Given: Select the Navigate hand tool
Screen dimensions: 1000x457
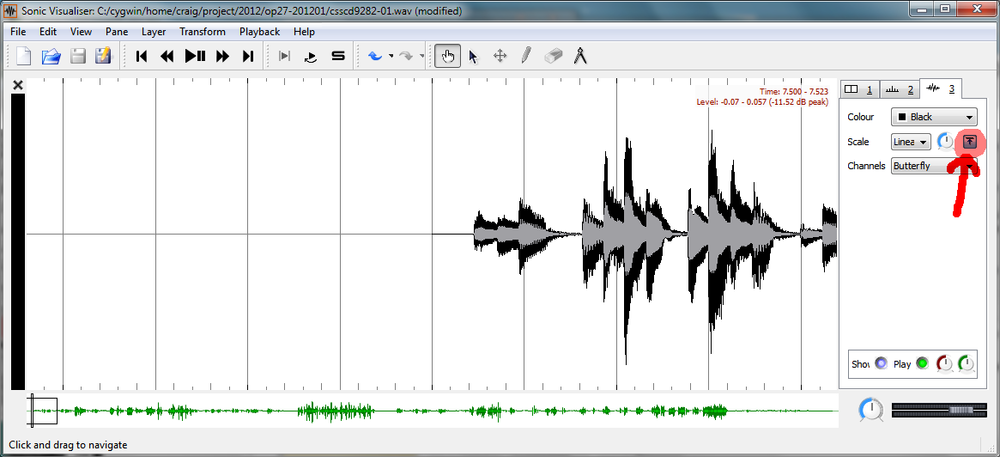Looking at the screenshot, I should click(448, 57).
